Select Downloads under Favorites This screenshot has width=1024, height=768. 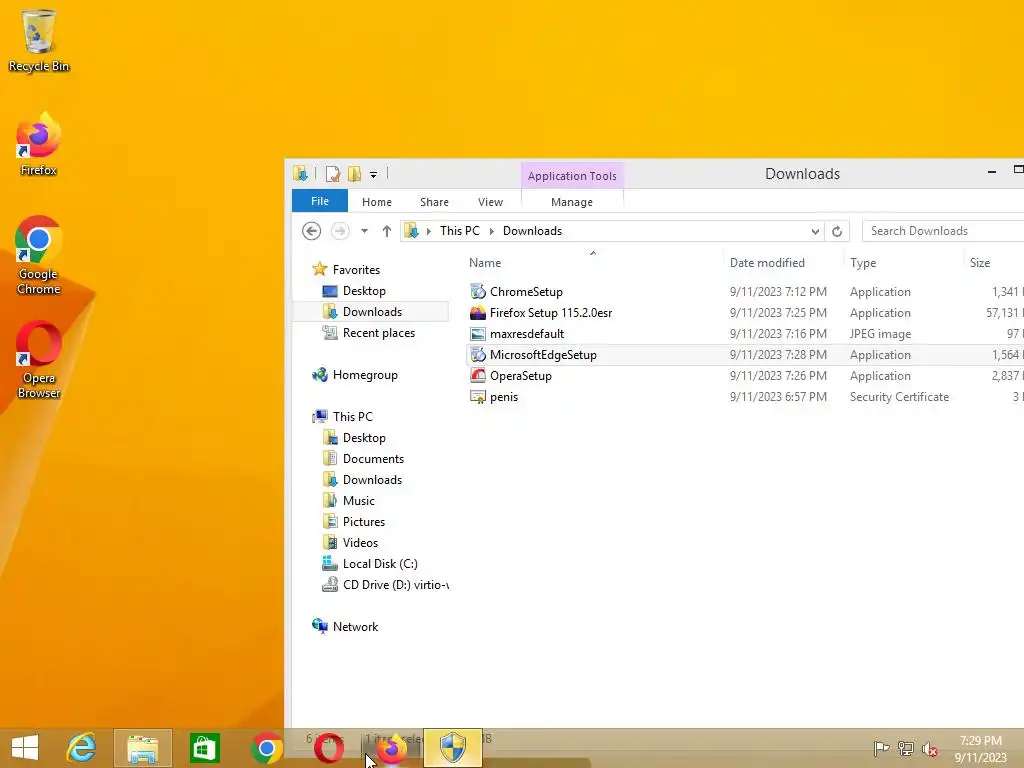coord(372,312)
